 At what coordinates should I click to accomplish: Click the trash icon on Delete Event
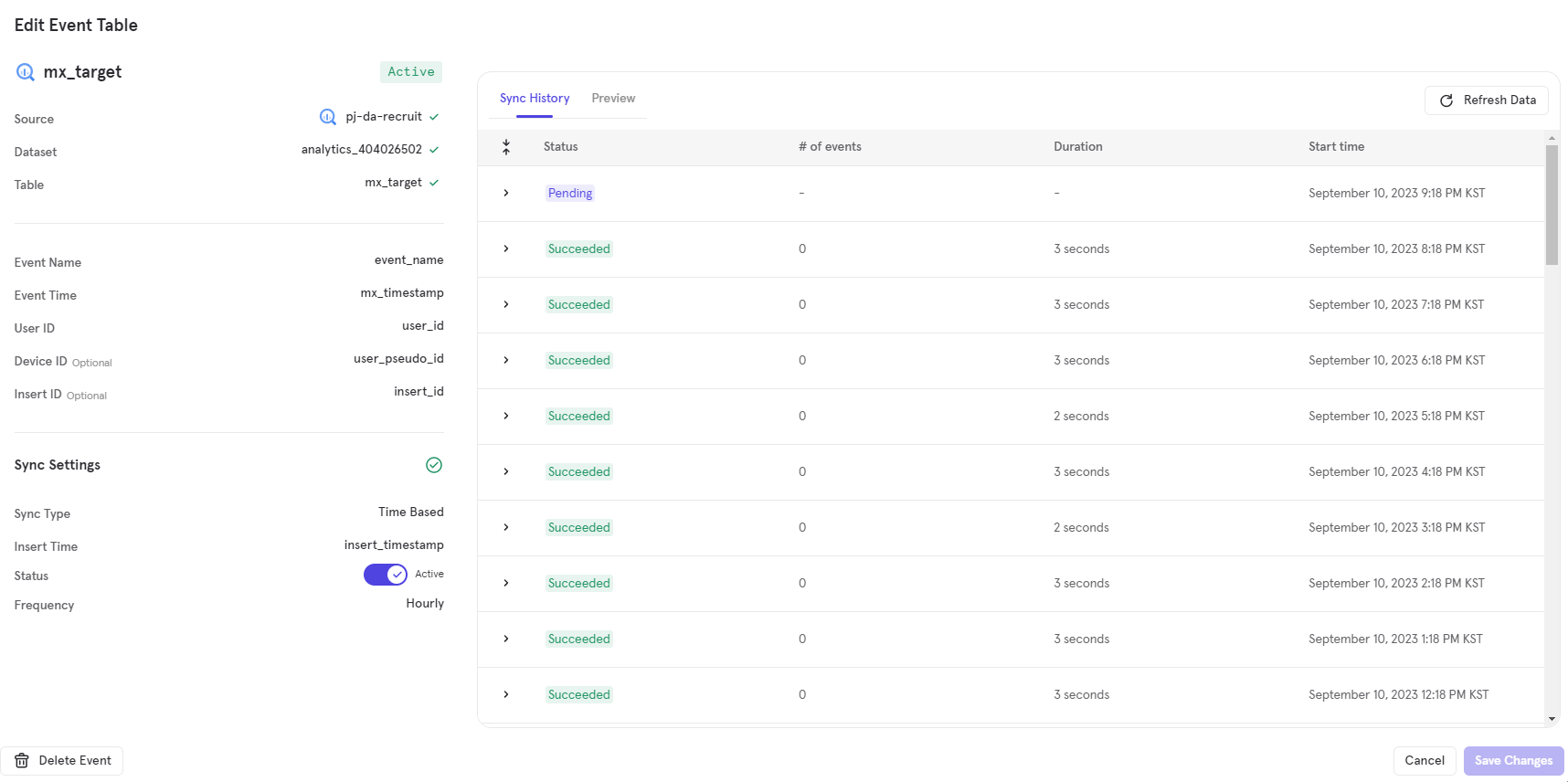[x=22, y=761]
